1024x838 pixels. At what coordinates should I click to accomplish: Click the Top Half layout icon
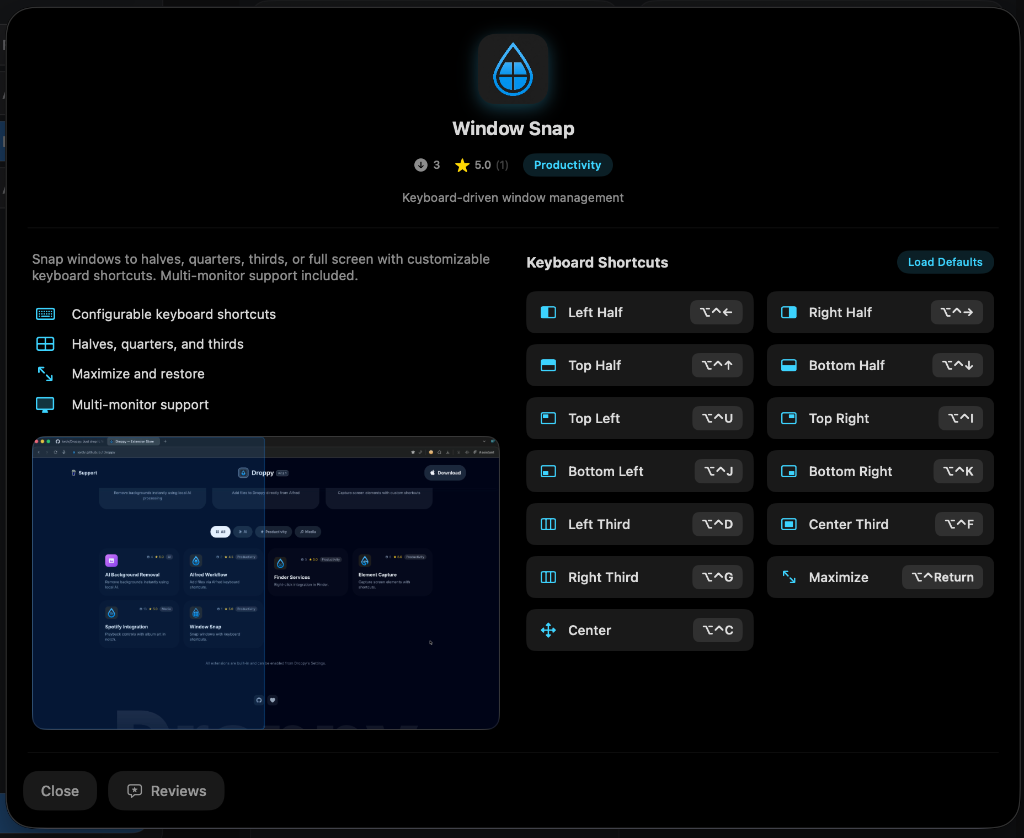(548, 365)
